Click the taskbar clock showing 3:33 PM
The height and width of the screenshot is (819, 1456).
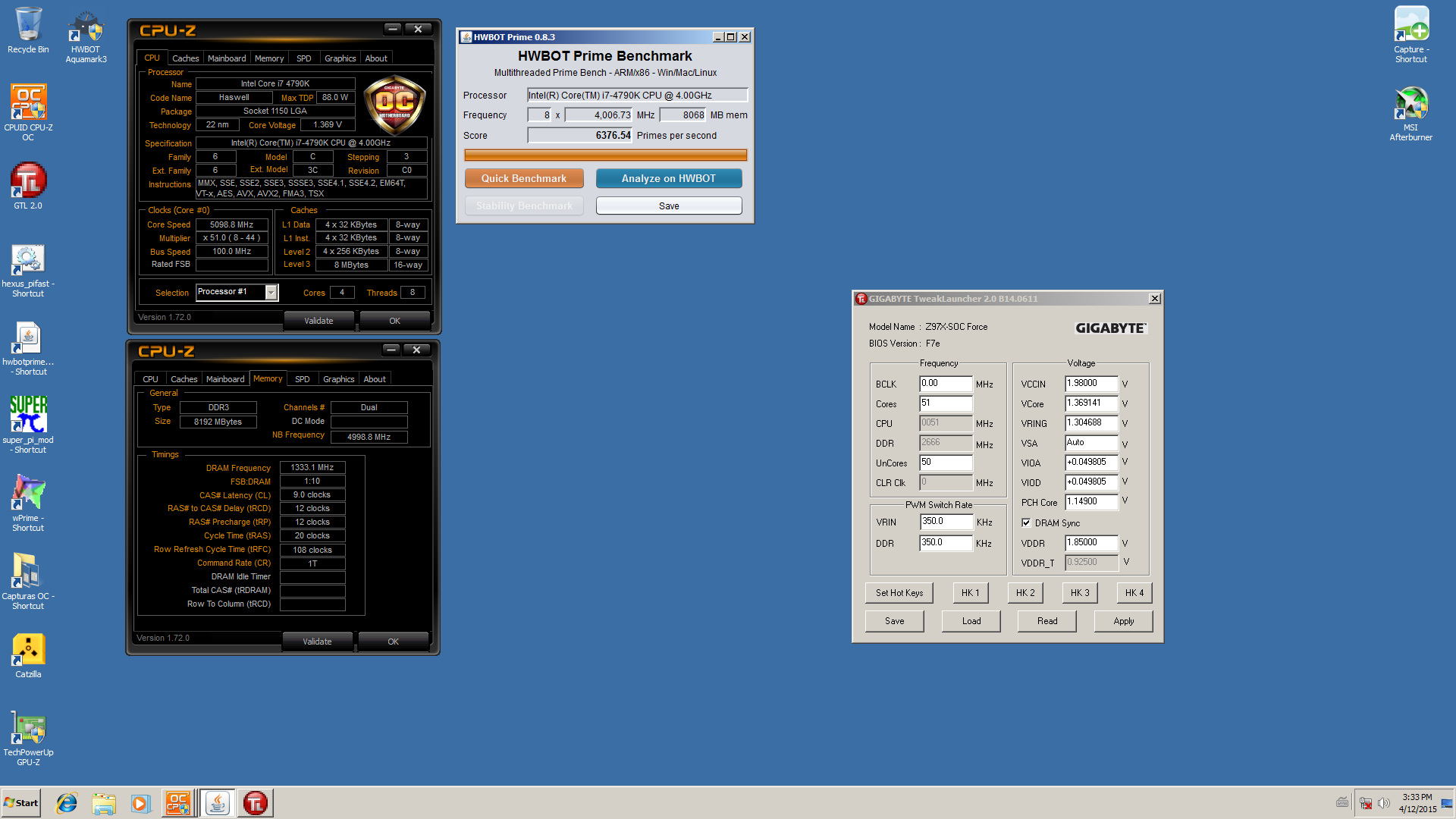point(1417,803)
